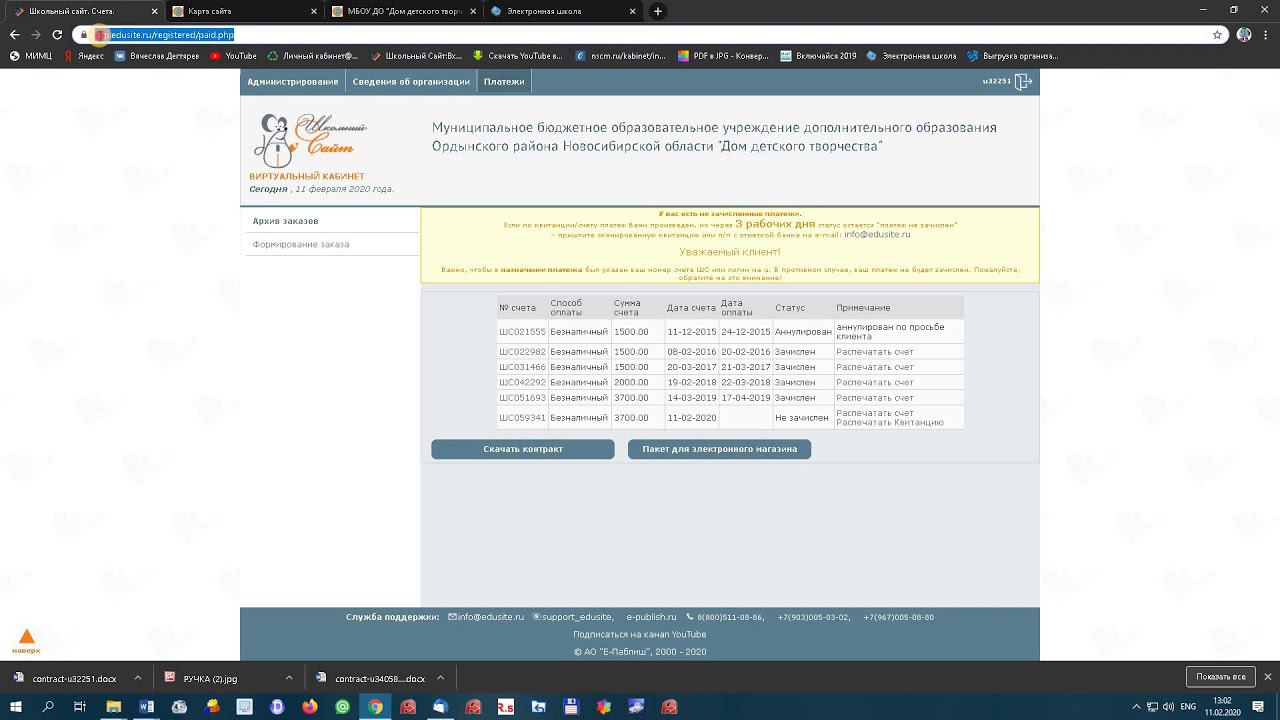Click the info@edusite.ru link in the yellow notice
Image resolution: width=1280 pixels, height=720 pixels.
tap(877, 234)
